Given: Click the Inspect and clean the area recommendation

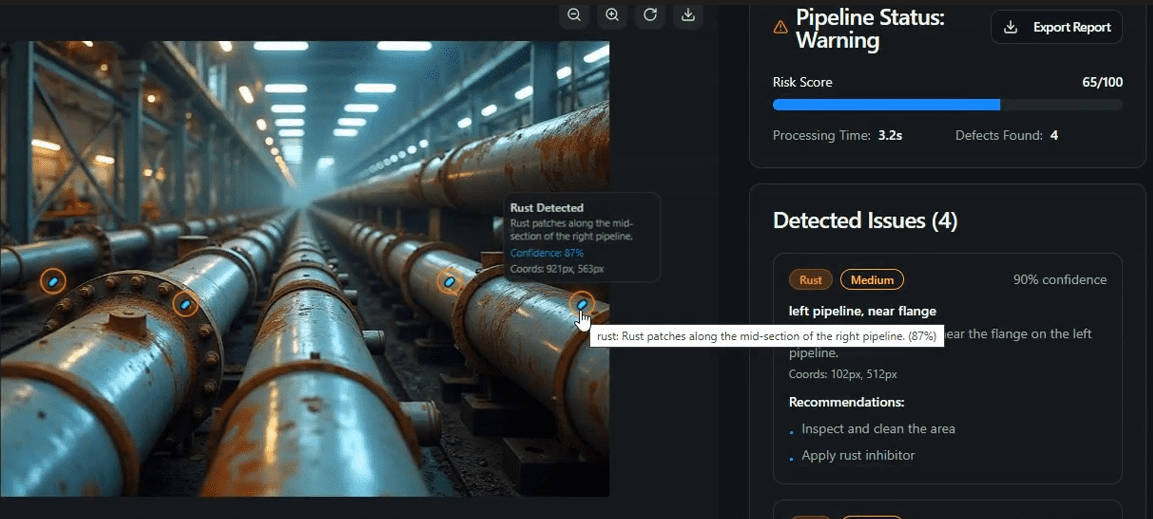Looking at the screenshot, I should (x=878, y=429).
